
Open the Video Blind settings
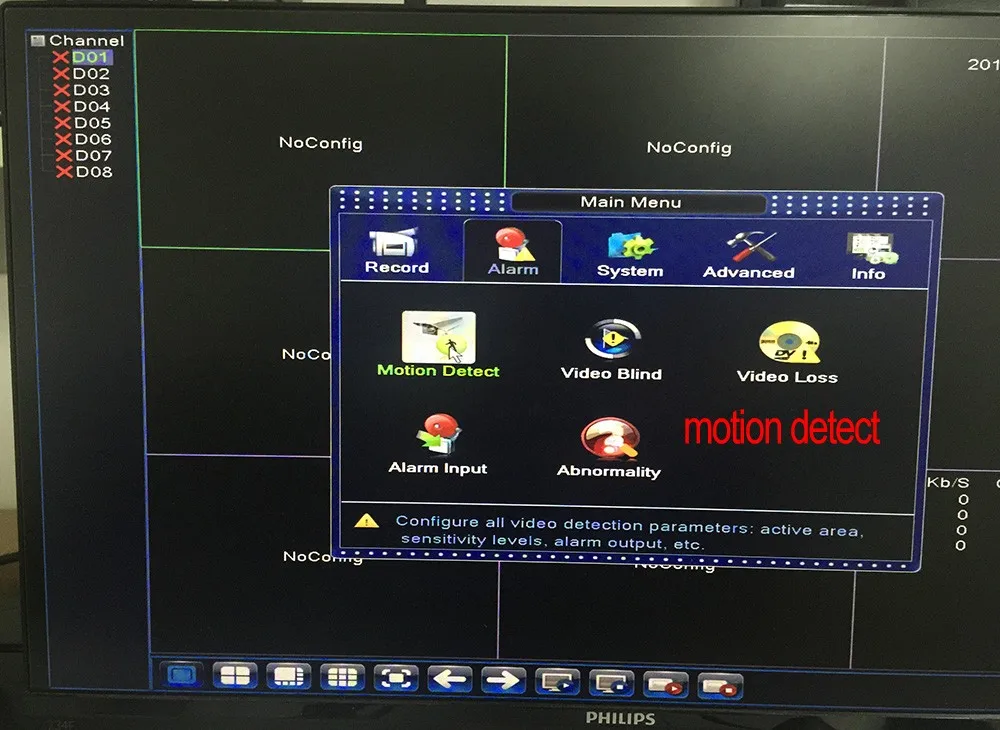(x=611, y=350)
